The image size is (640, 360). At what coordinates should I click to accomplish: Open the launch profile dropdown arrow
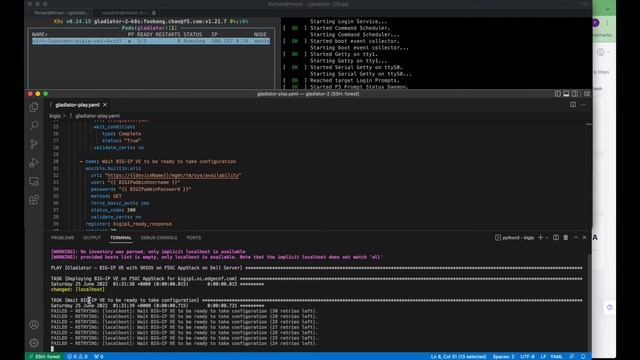547,238
